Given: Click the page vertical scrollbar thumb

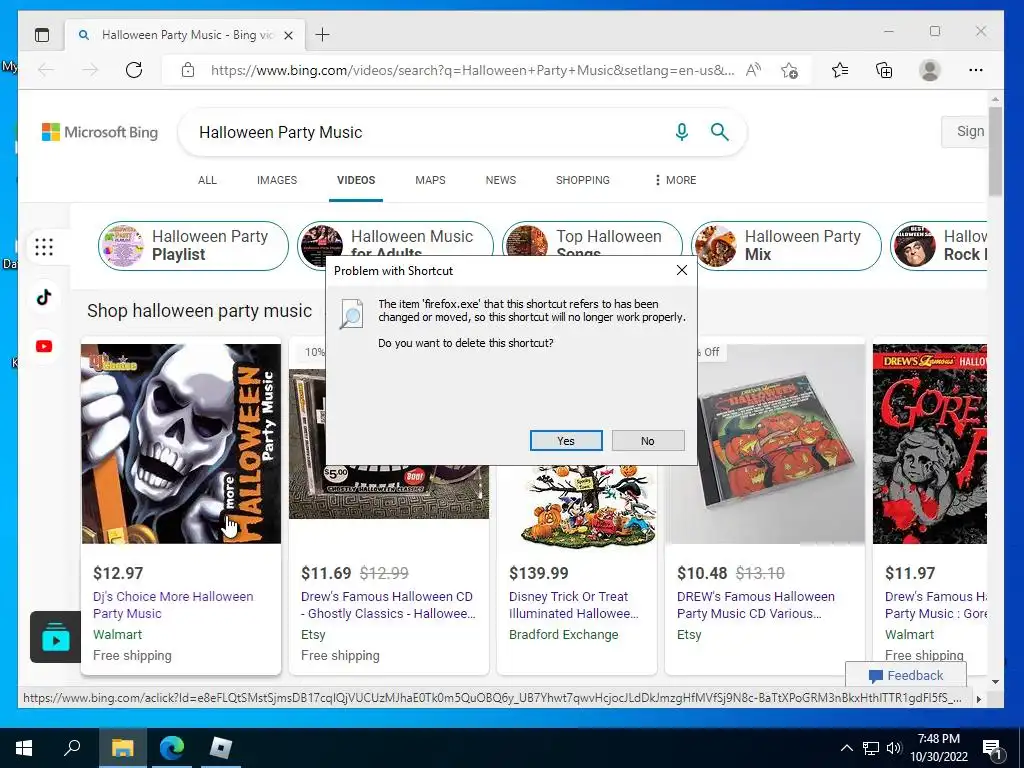Looking at the screenshot, I should coord(995,151).
